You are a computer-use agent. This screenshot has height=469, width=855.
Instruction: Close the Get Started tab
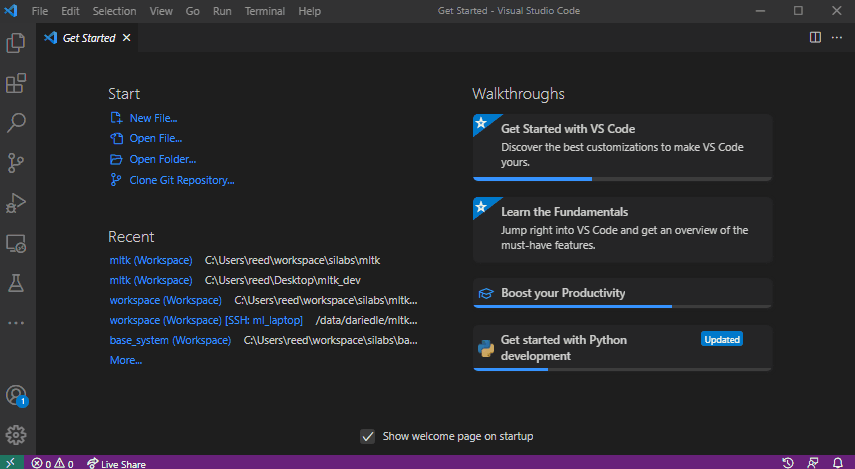[x=126, y=38]
